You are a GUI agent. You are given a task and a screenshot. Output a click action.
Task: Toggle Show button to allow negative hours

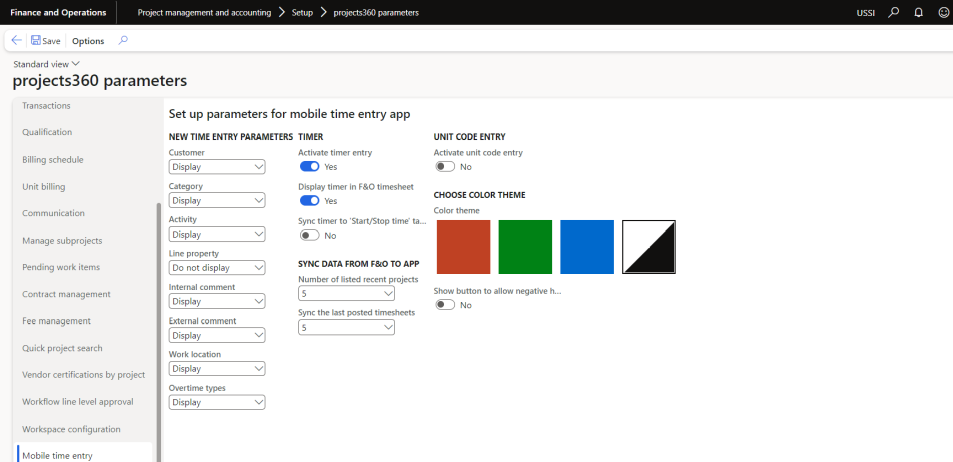[444, 305]
